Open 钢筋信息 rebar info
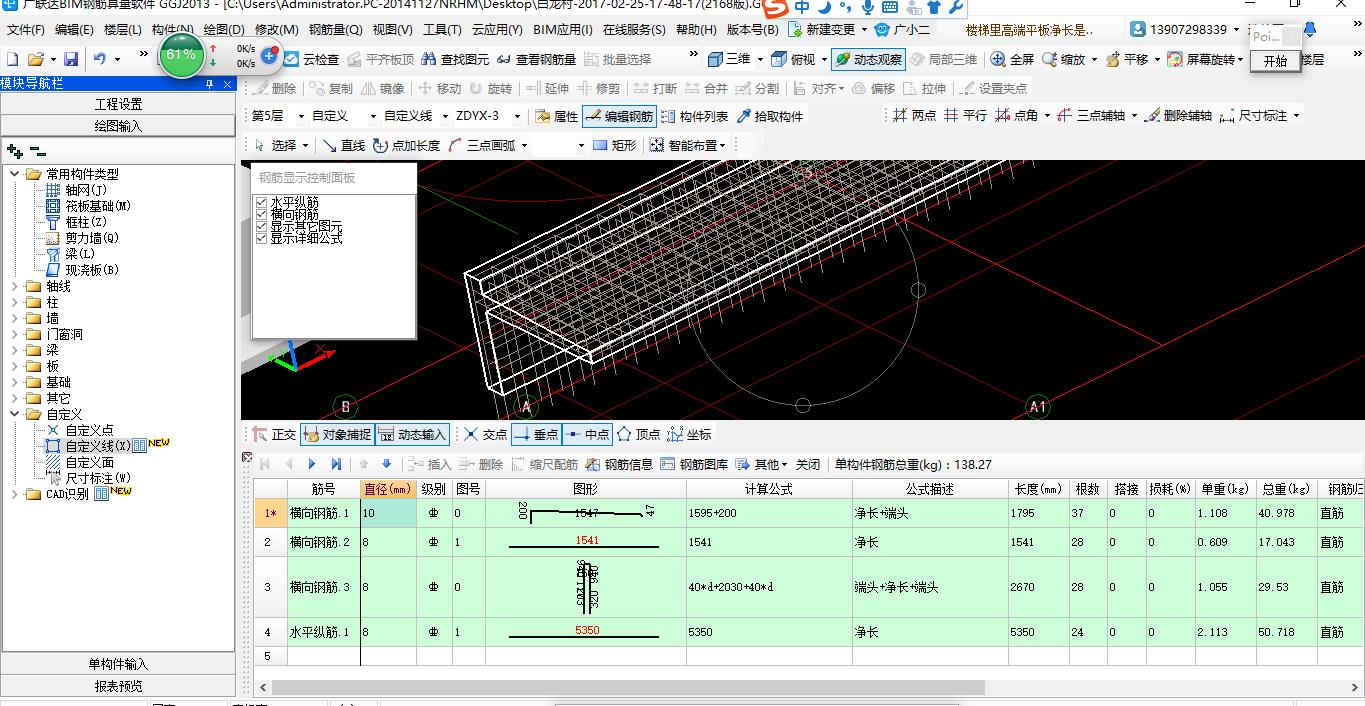 coord(619,465)
